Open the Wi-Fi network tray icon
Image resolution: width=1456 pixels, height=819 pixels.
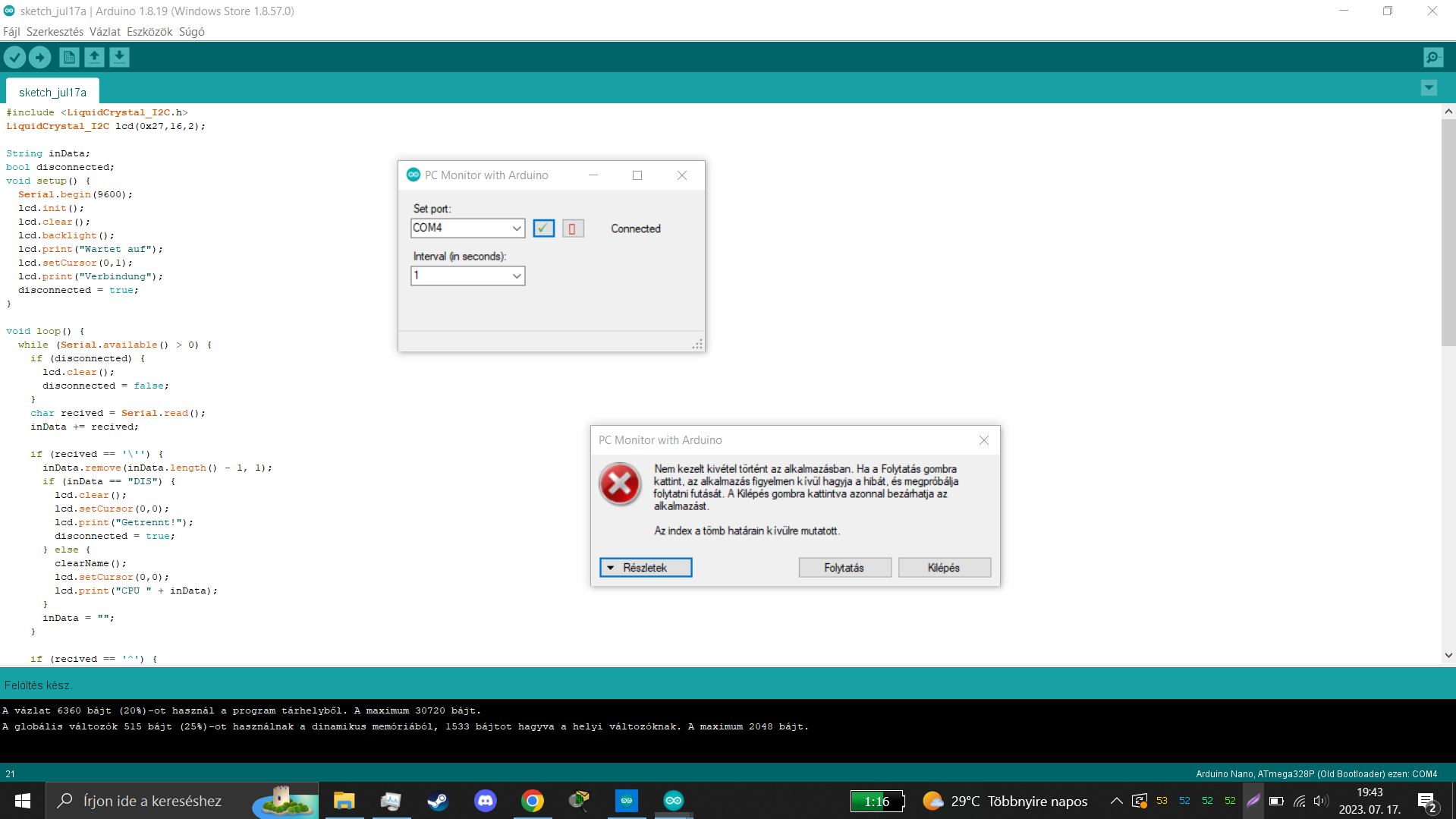[x=1299, y=801]
